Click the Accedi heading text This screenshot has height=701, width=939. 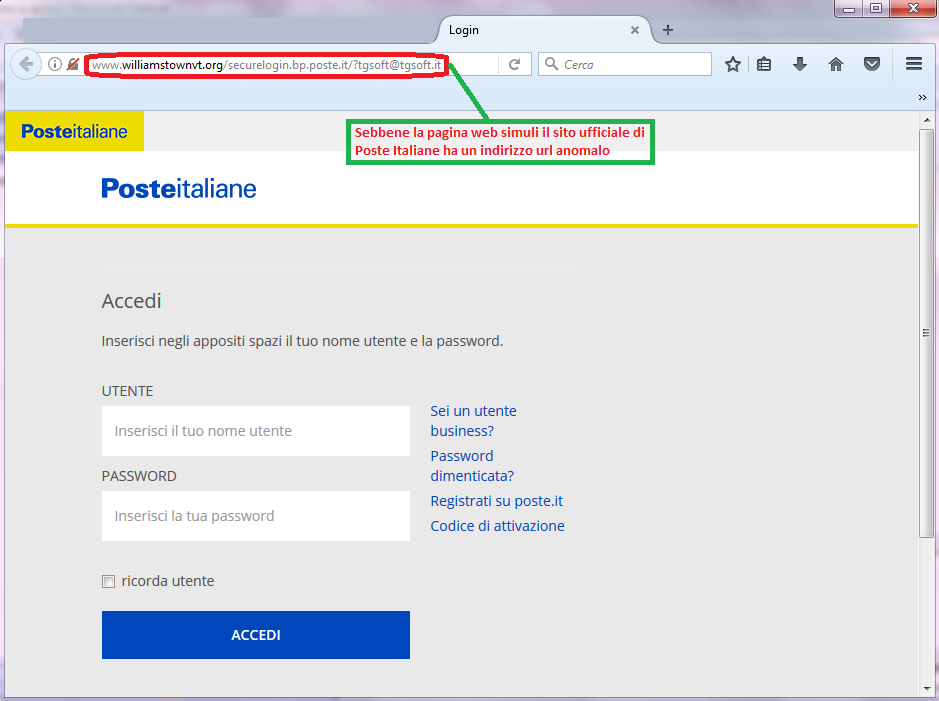(x=131, y=301)
